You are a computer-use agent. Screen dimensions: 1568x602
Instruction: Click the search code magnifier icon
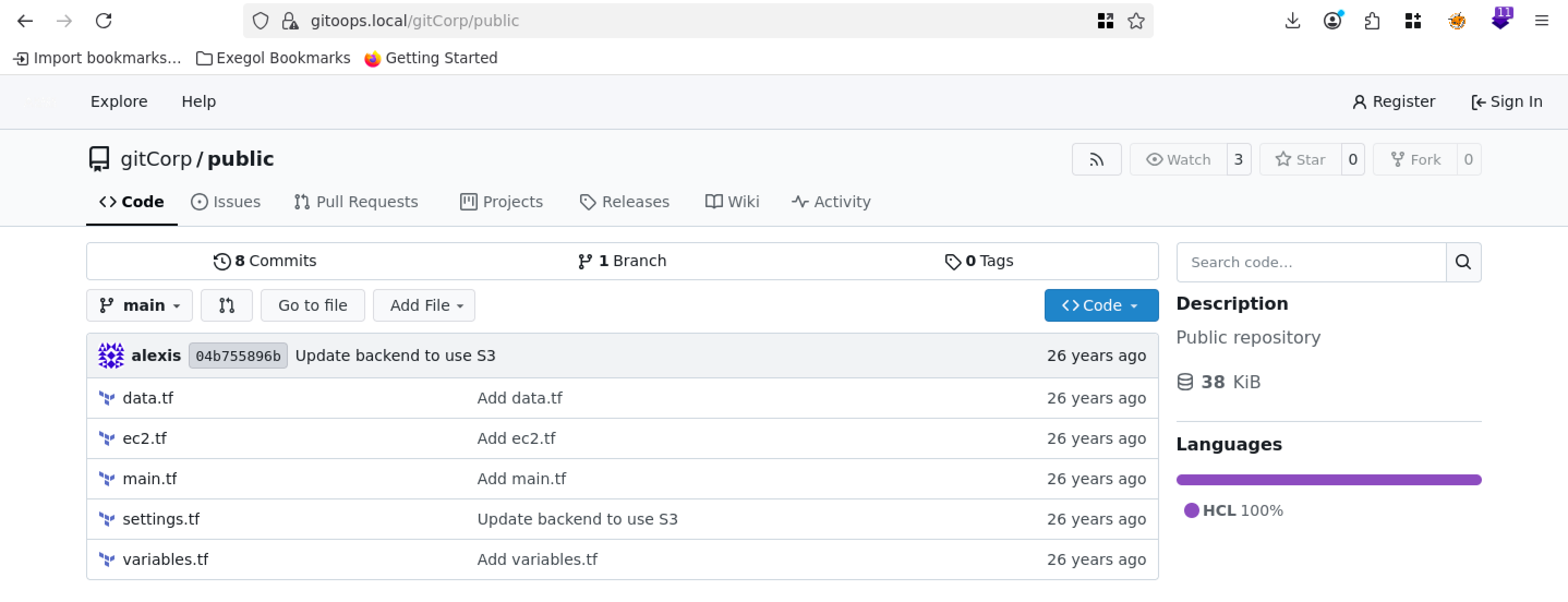point(1463,262)
